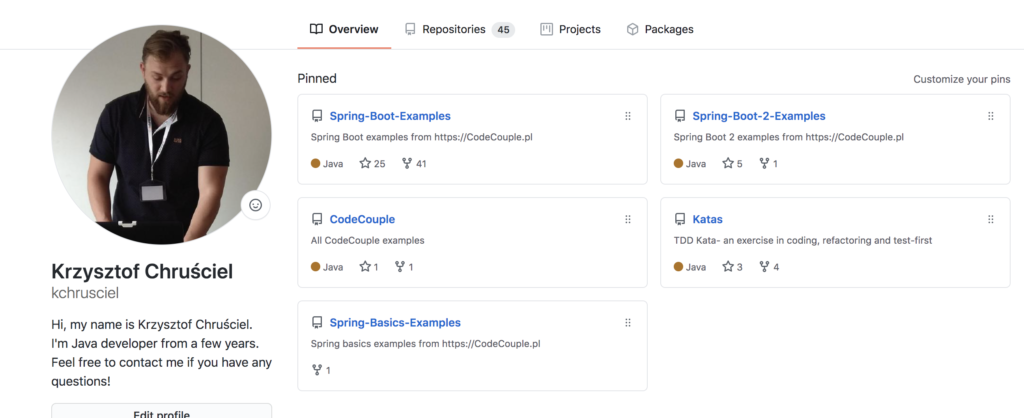Click the TDD Kata description text

point(803,240)
